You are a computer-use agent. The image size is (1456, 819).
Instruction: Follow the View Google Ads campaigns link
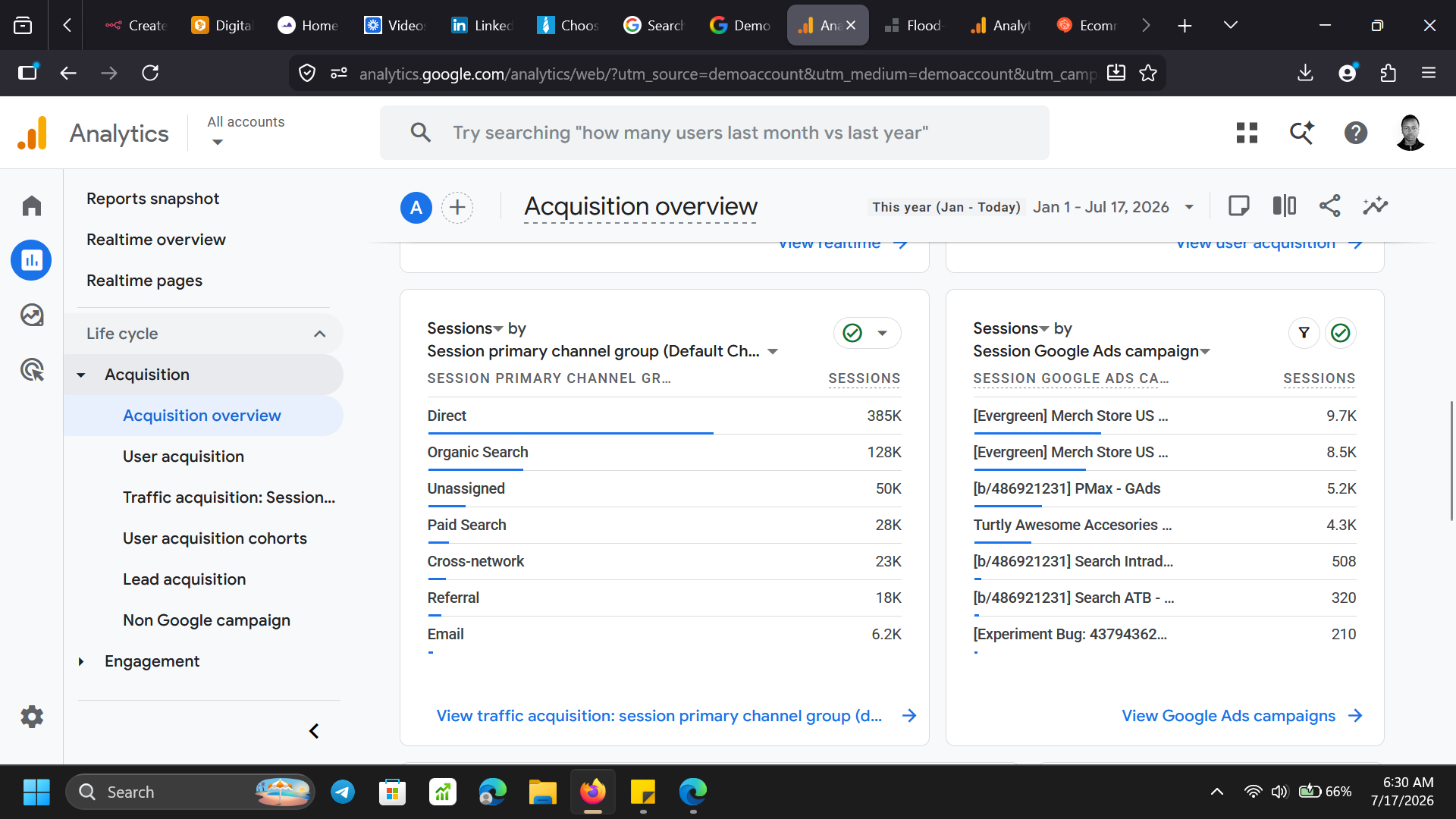pos(1242,716)
